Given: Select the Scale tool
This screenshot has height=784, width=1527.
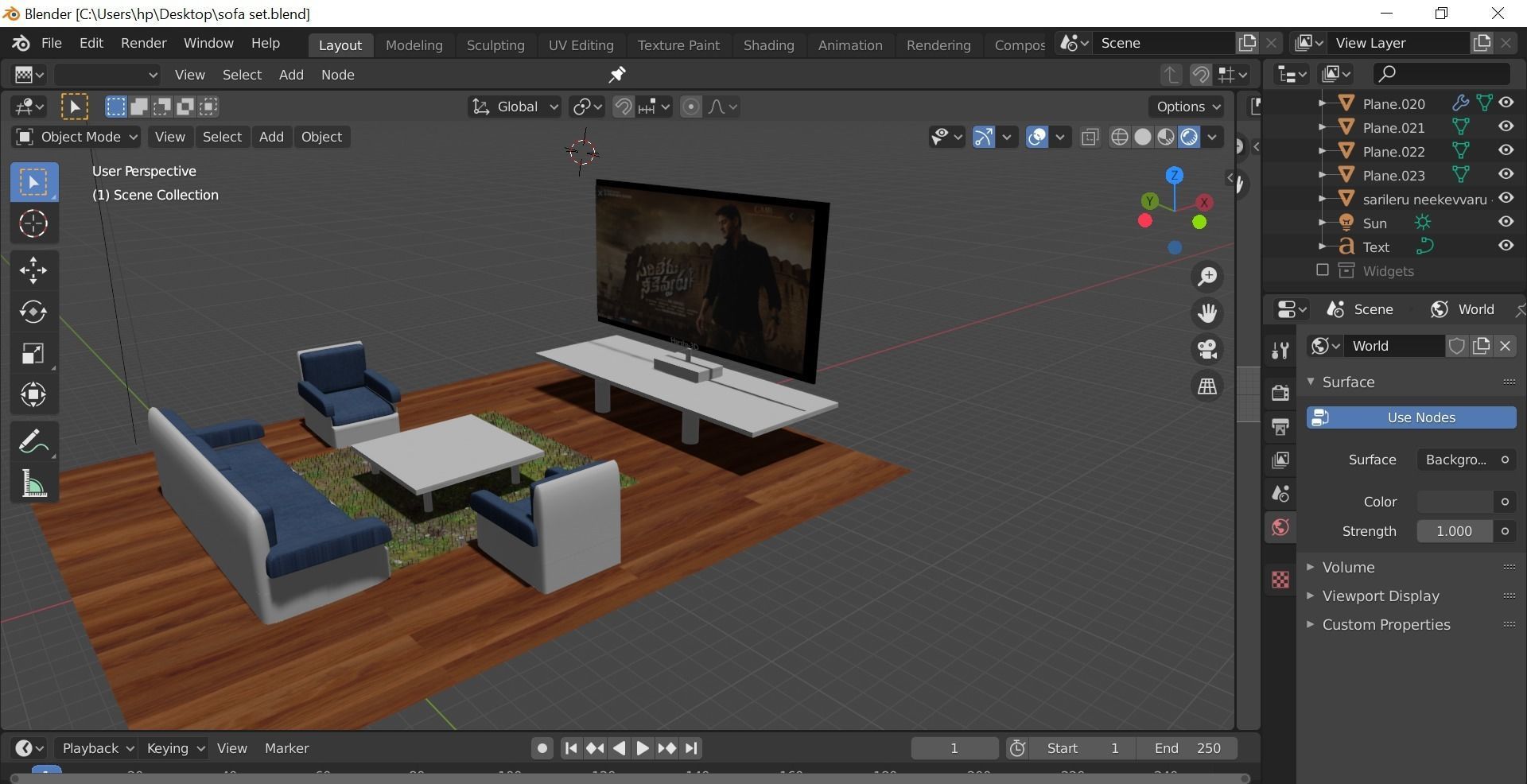Looking at the screenshot, I should pyautogui.click(x=33, y=353).
